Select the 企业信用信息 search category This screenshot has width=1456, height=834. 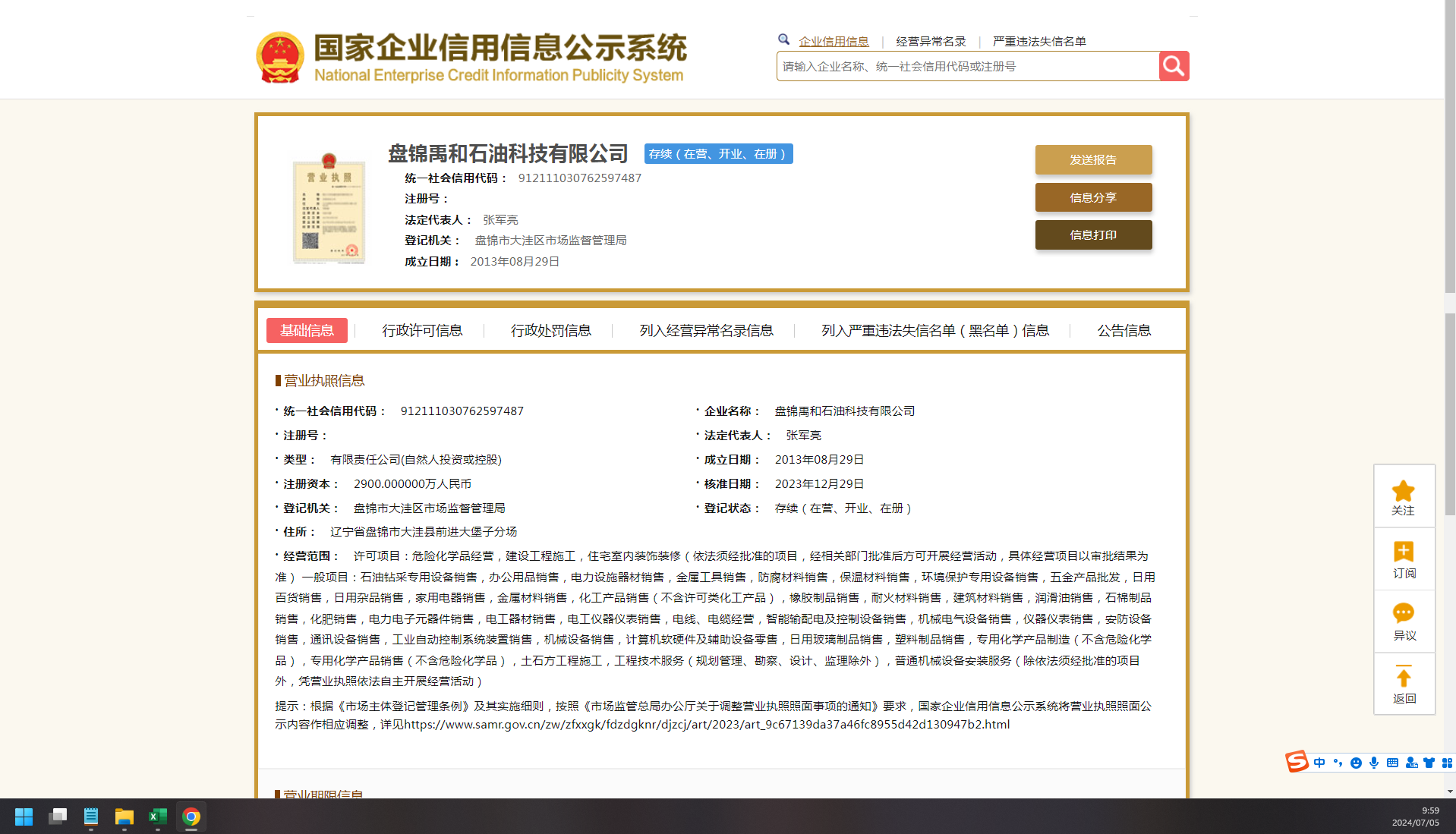click(834, 41)
